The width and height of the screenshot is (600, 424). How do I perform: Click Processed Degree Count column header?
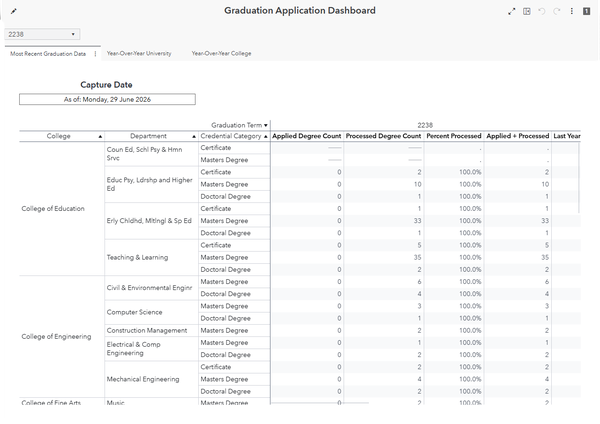pos(383,136)
